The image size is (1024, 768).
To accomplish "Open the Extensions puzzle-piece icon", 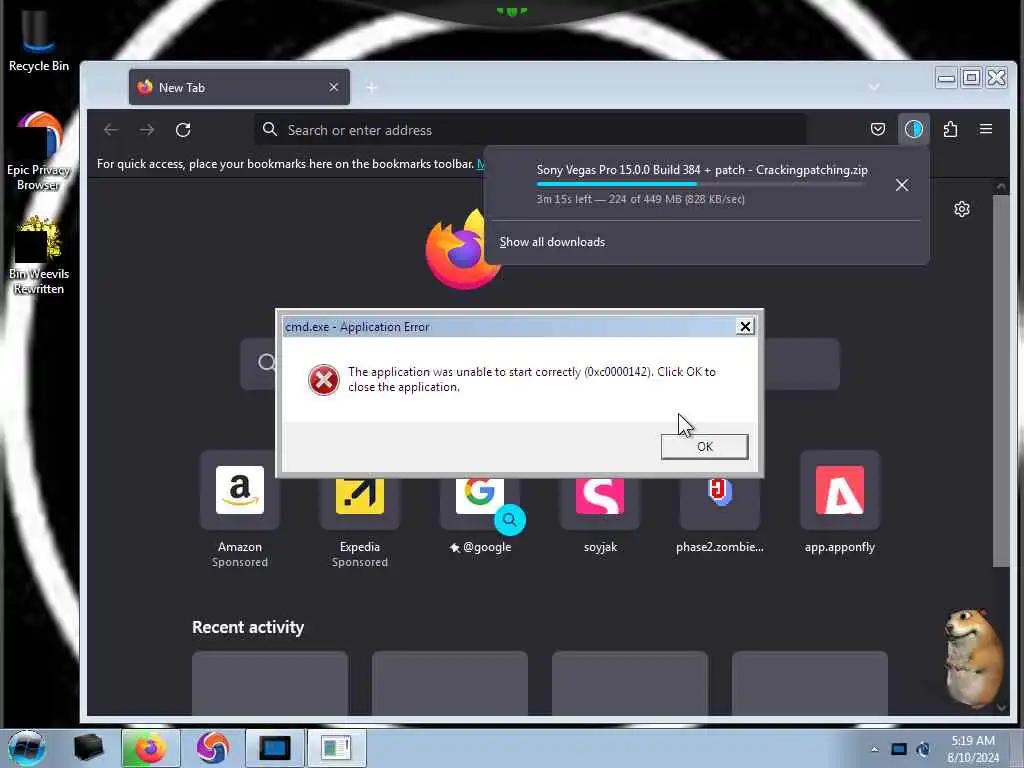I will click(x=950, y=129).
